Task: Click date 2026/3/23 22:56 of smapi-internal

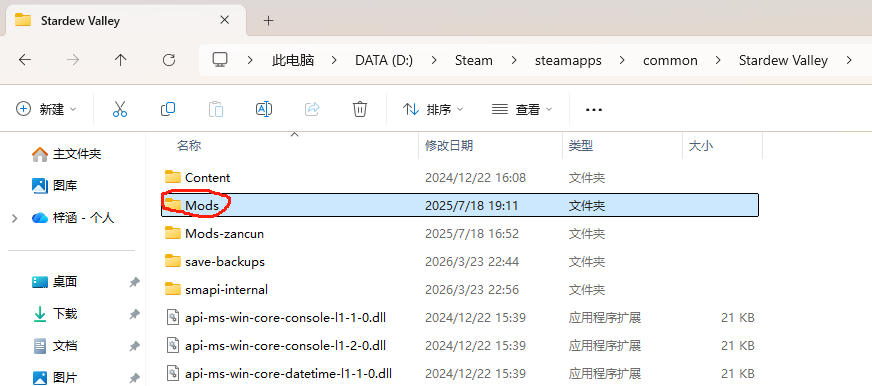Action: (x=472, y=290)
